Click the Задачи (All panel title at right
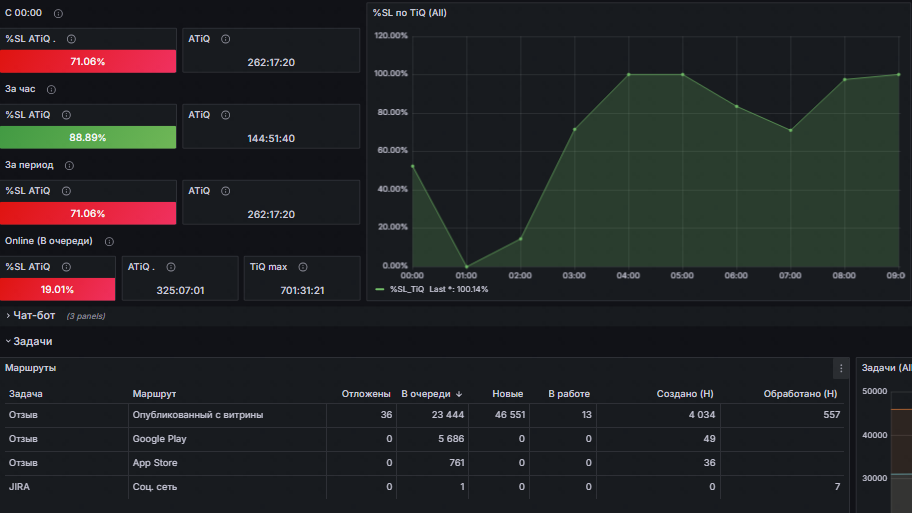The width and height of the screenshot is (912, 513). 886,368
